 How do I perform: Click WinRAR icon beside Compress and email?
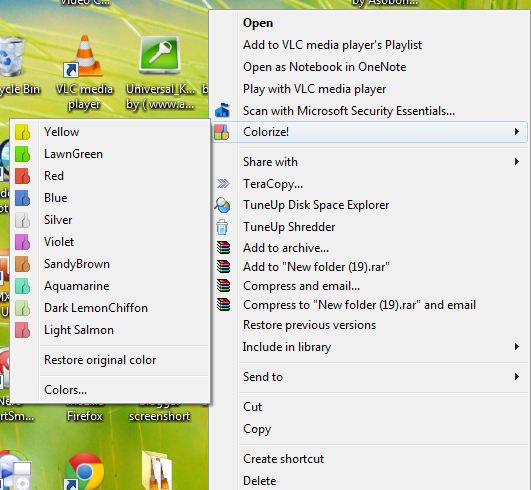click(224, 285)
